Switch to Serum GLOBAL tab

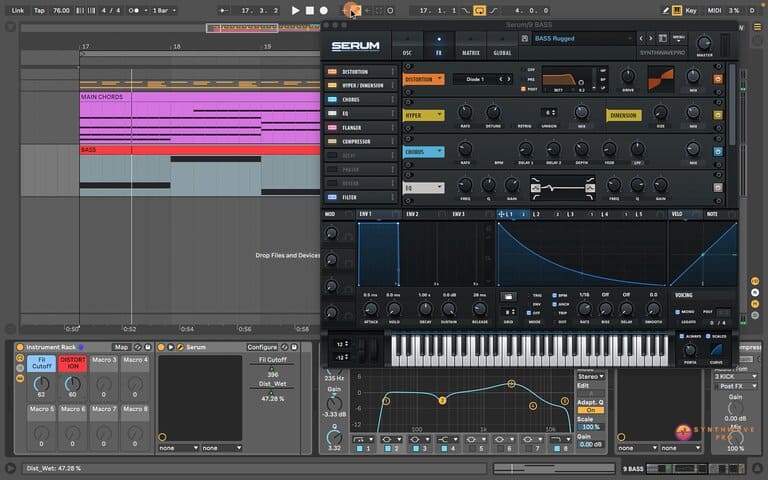pos(502,45)
